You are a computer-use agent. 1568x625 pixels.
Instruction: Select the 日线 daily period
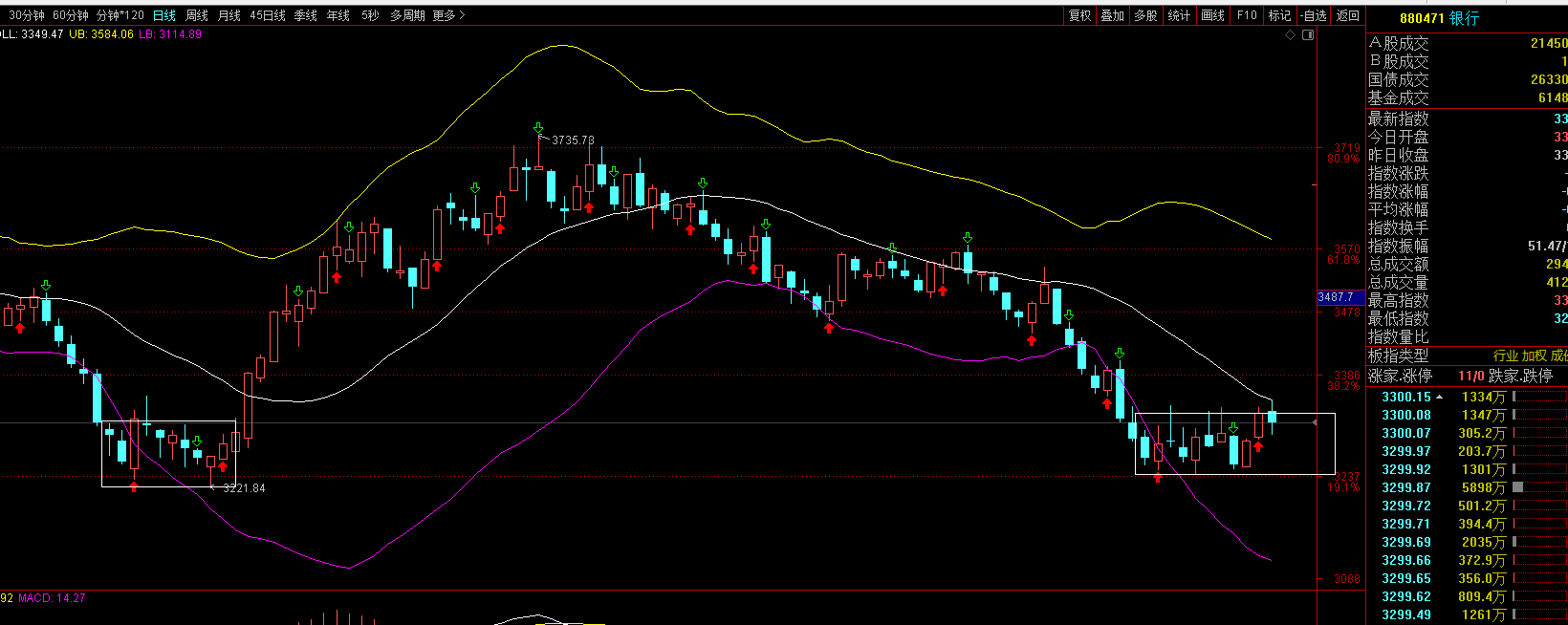(x=164, y=15)
